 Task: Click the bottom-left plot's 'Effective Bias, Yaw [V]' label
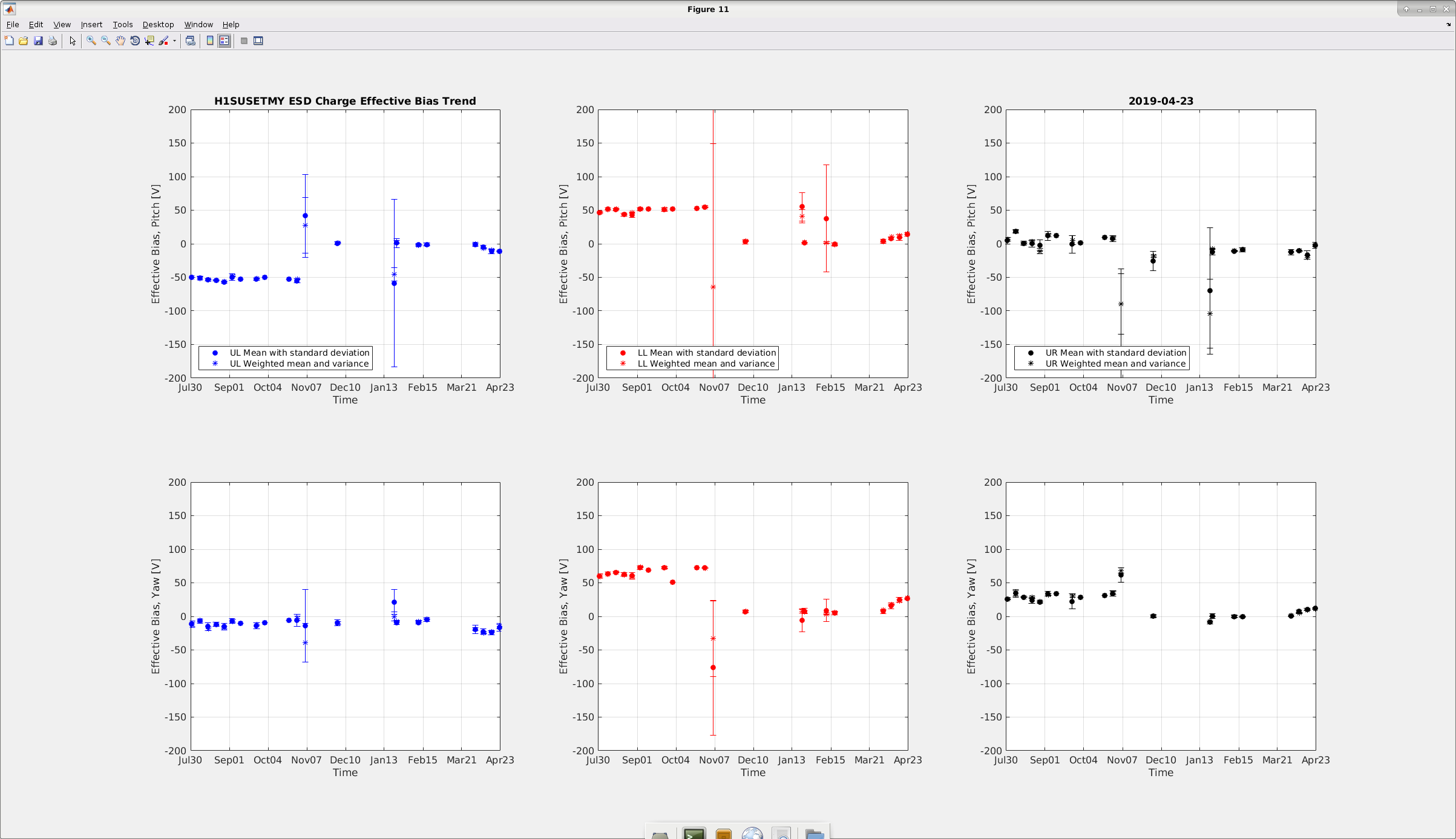(156, 616)
